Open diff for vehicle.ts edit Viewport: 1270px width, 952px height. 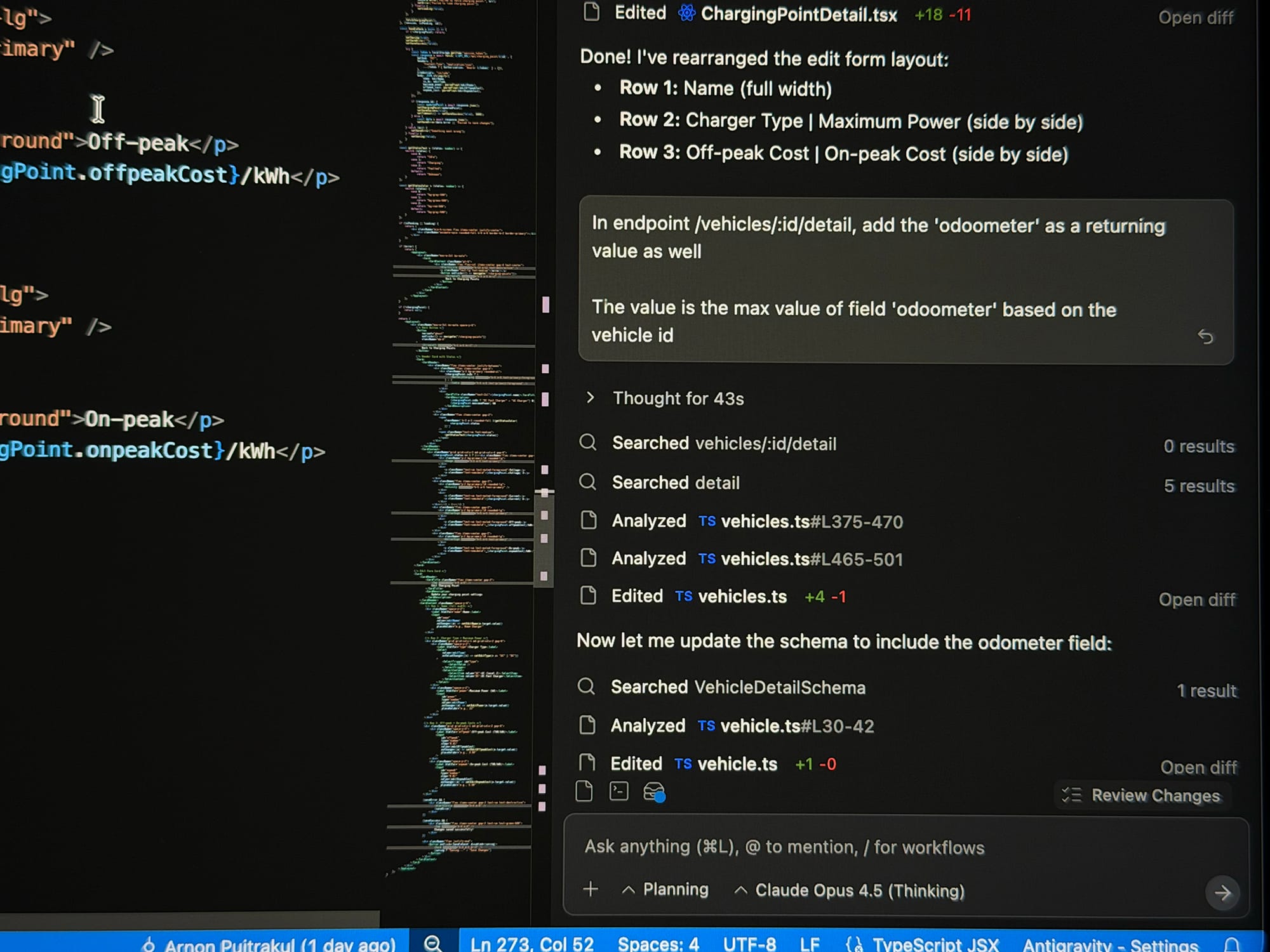[1198, 767]
